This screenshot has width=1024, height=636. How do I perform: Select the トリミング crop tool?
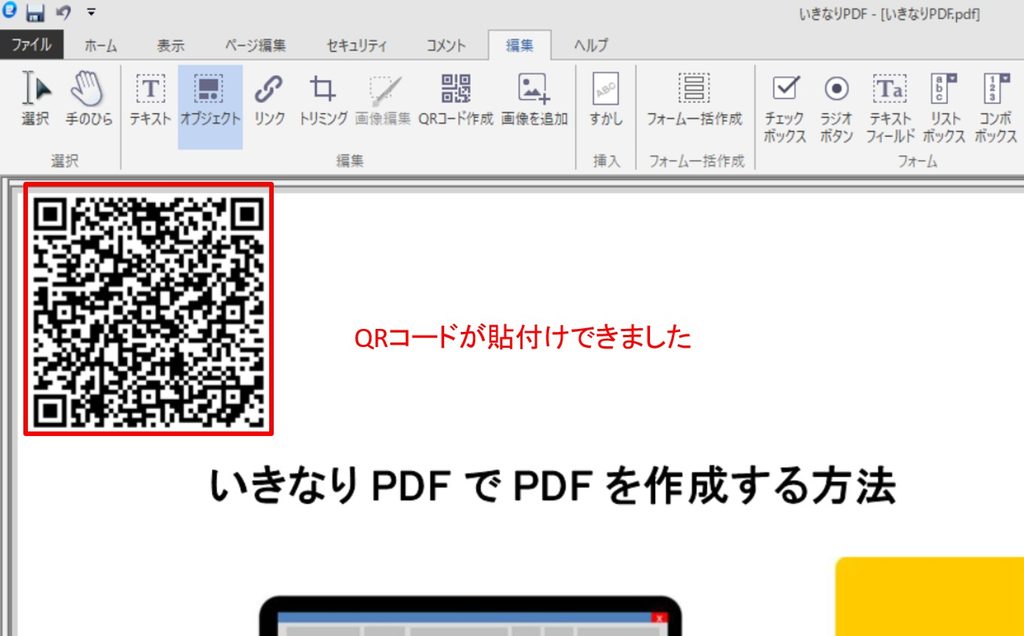(323, 100)
